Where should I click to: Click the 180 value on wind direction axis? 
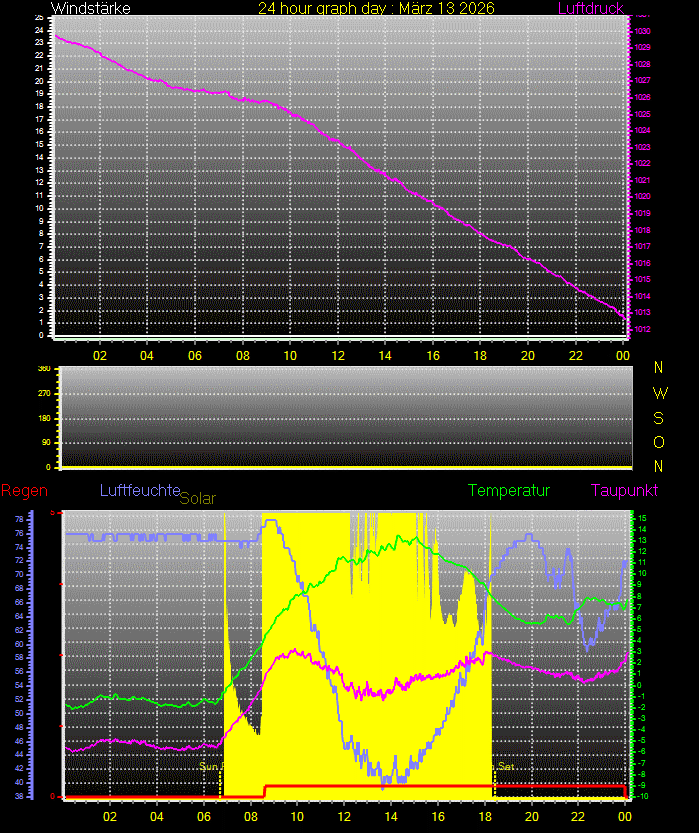click(44, 418)
